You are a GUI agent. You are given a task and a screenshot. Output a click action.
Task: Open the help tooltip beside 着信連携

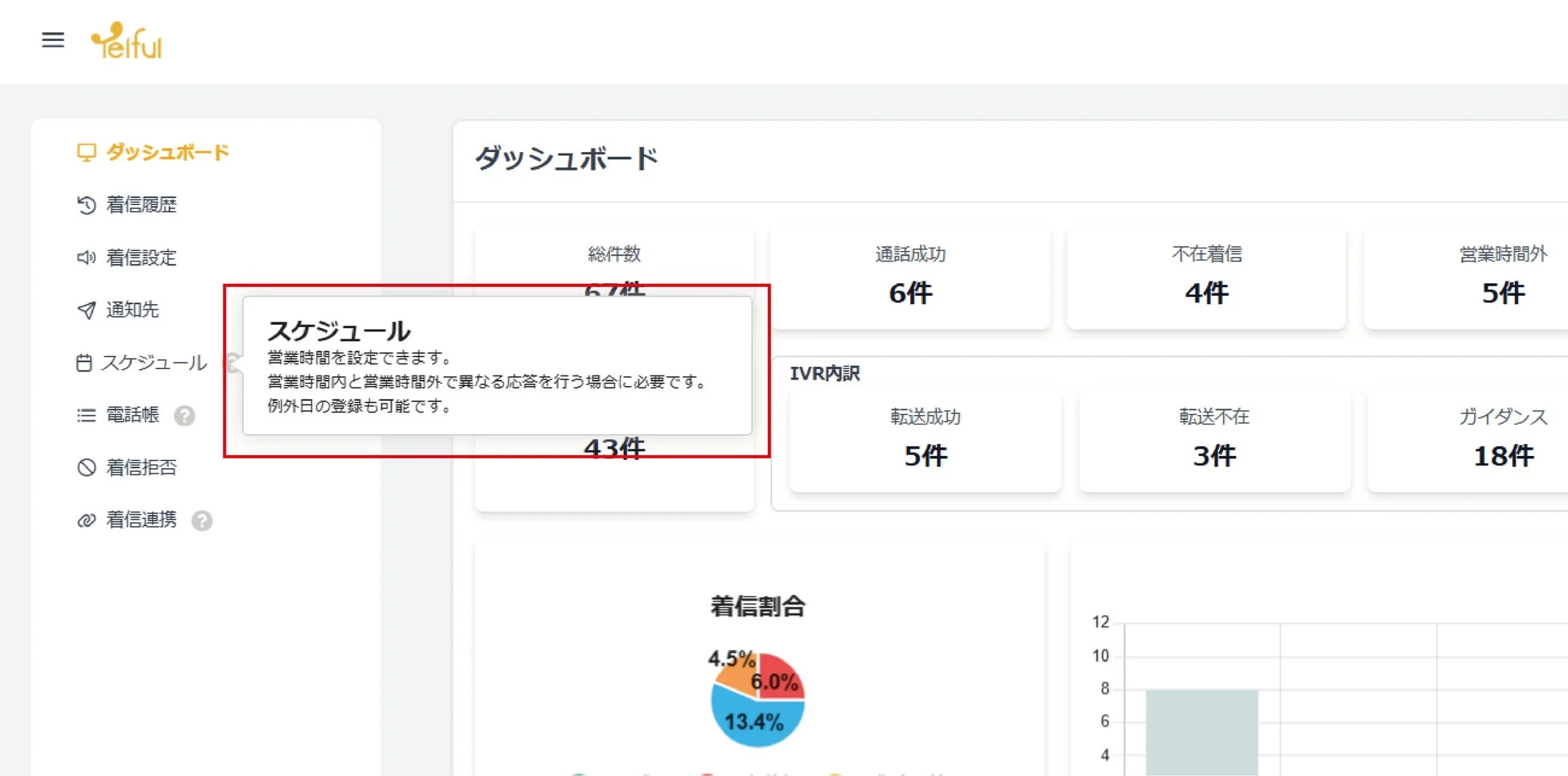click(x=203, y=521)
